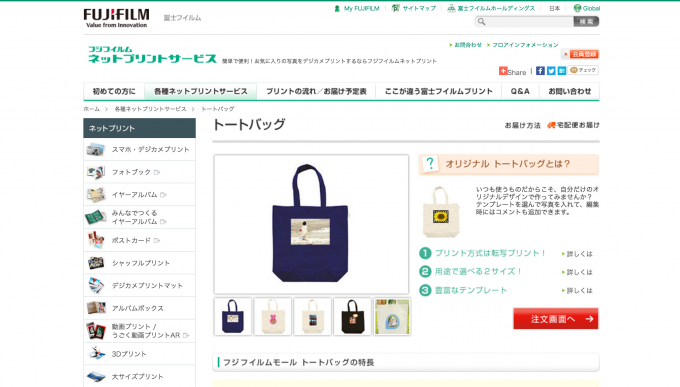
Task: Select the blue-framed tote closeup thumbnail
Action: (392, 316)
